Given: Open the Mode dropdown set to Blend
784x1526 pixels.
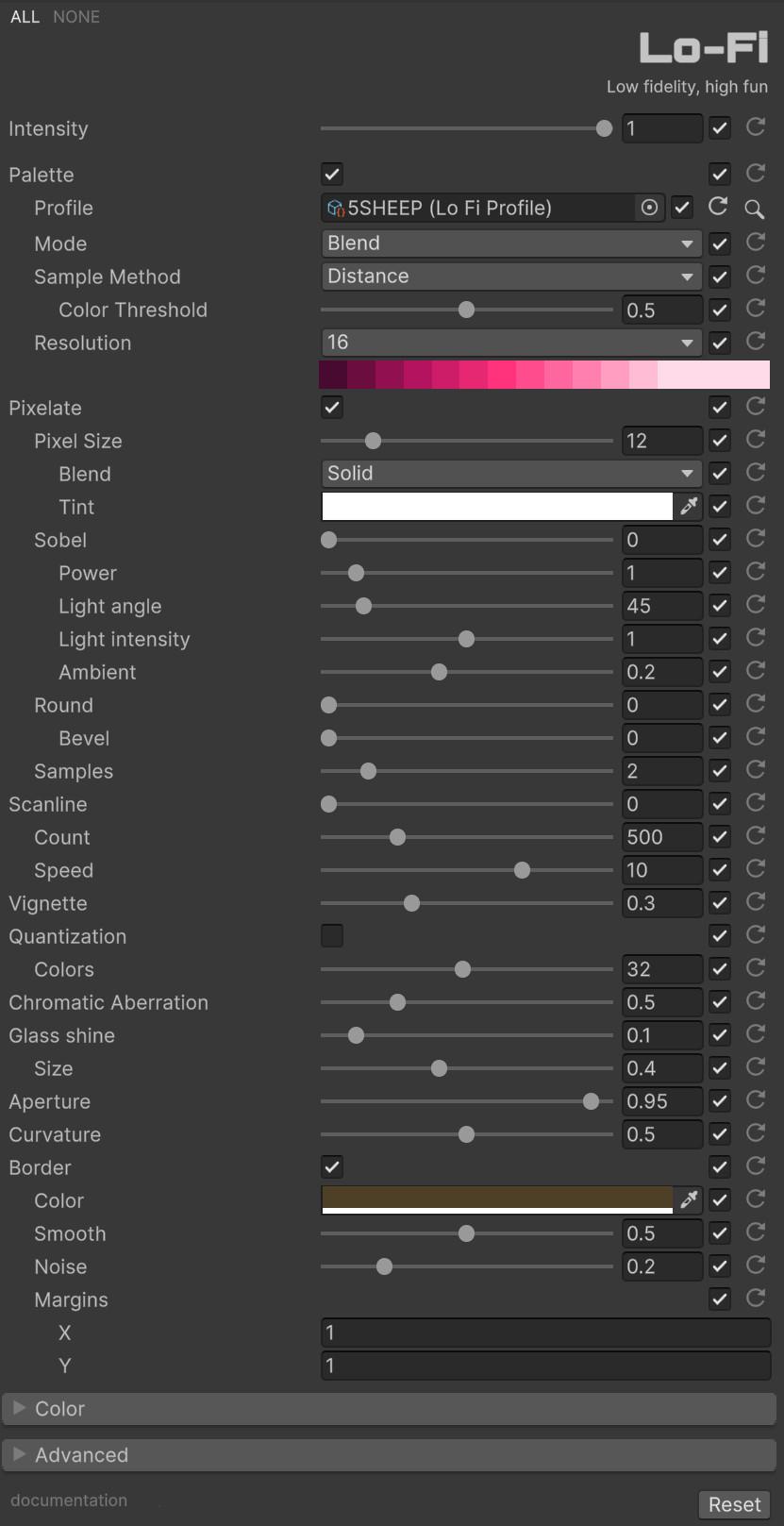Looking at the screenshot, I should (510, 243).
